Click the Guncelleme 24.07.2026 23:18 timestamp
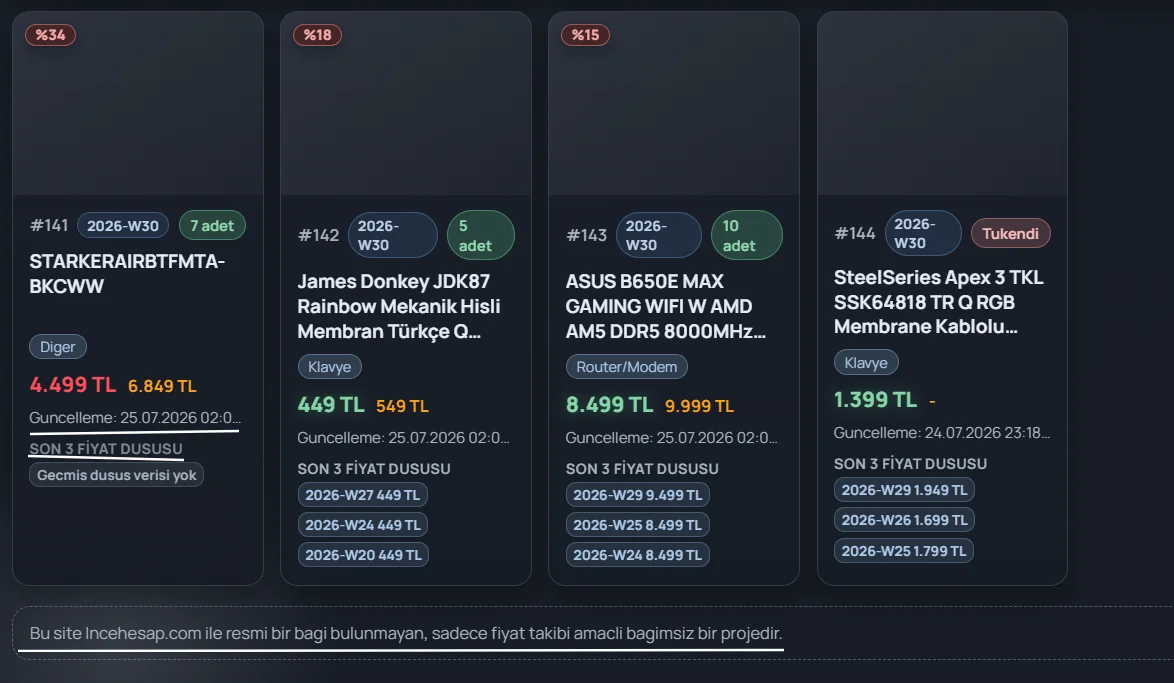The width and height of the screenshot is (1174, 683). point(941,433)
